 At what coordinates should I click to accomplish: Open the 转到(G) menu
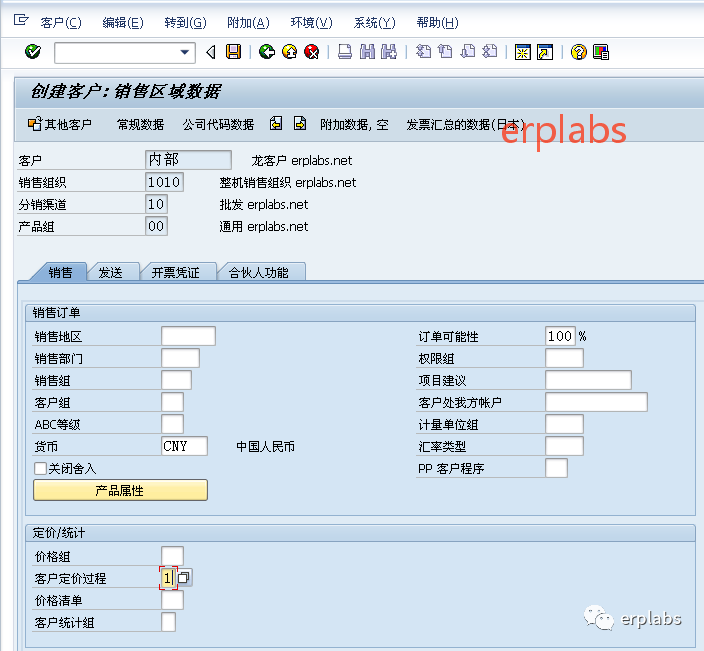(185, 22)
